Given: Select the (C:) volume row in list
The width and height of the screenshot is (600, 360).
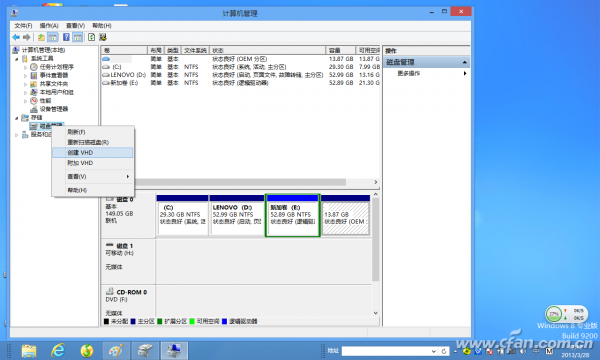Looking at the screenshot, I should point(240,67).
